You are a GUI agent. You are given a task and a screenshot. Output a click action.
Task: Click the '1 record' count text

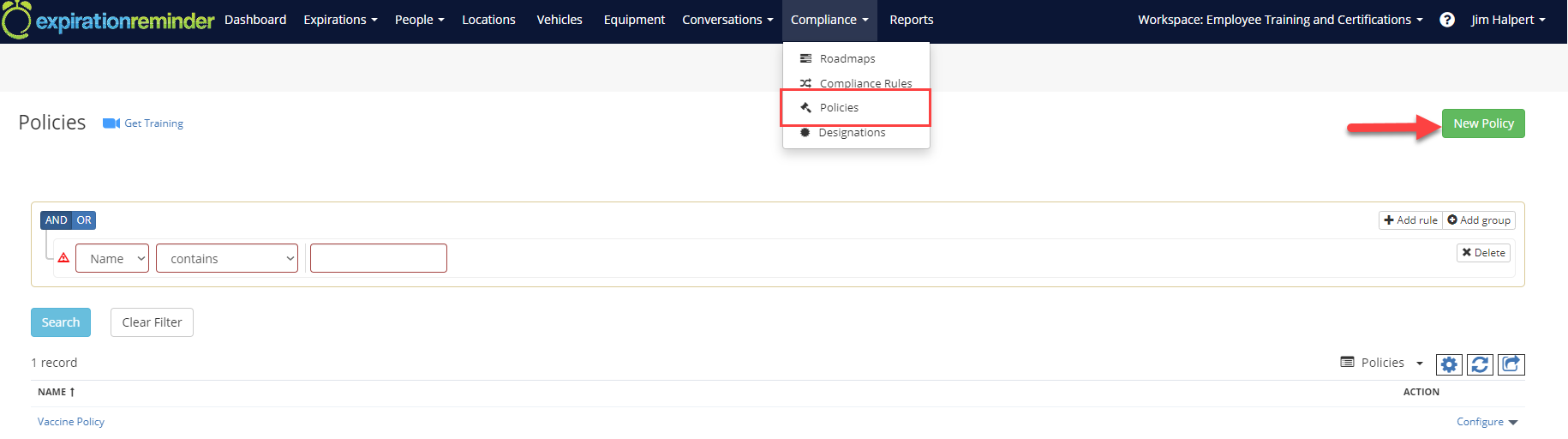[54, 363]
